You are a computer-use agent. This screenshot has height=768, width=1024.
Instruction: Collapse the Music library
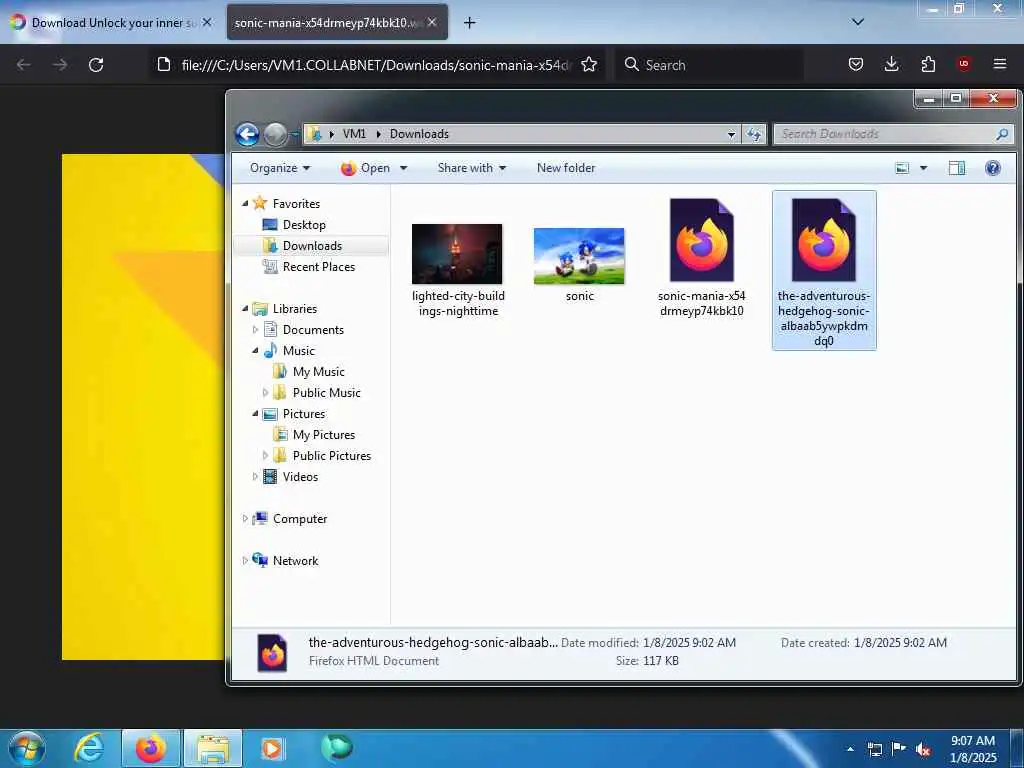coord(255,351)
